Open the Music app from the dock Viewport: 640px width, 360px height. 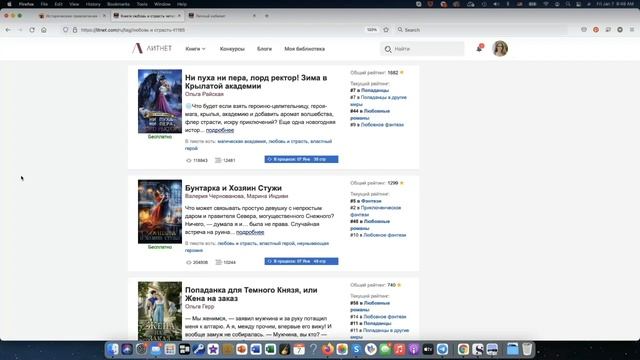tap(399, 349)
